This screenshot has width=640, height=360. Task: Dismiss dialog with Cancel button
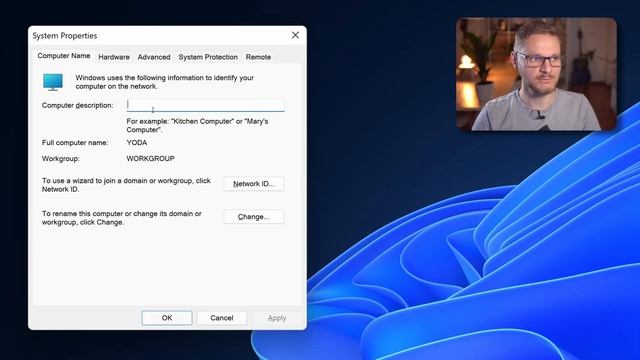coord(222,318)
